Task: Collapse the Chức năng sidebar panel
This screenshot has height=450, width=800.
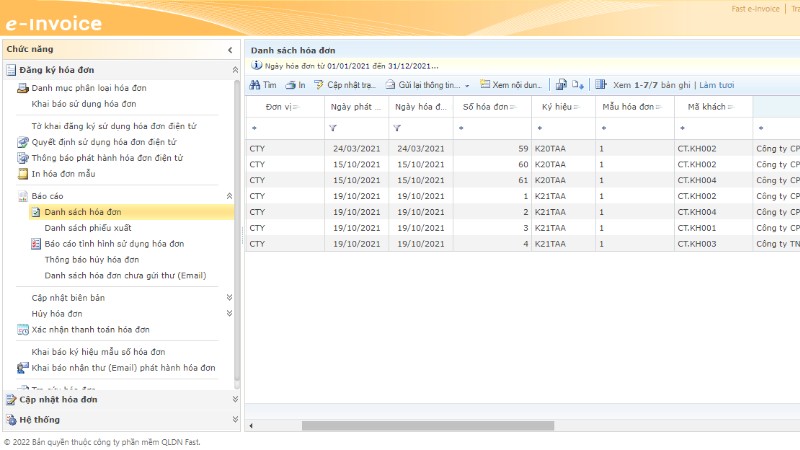Action: (229, 49)
